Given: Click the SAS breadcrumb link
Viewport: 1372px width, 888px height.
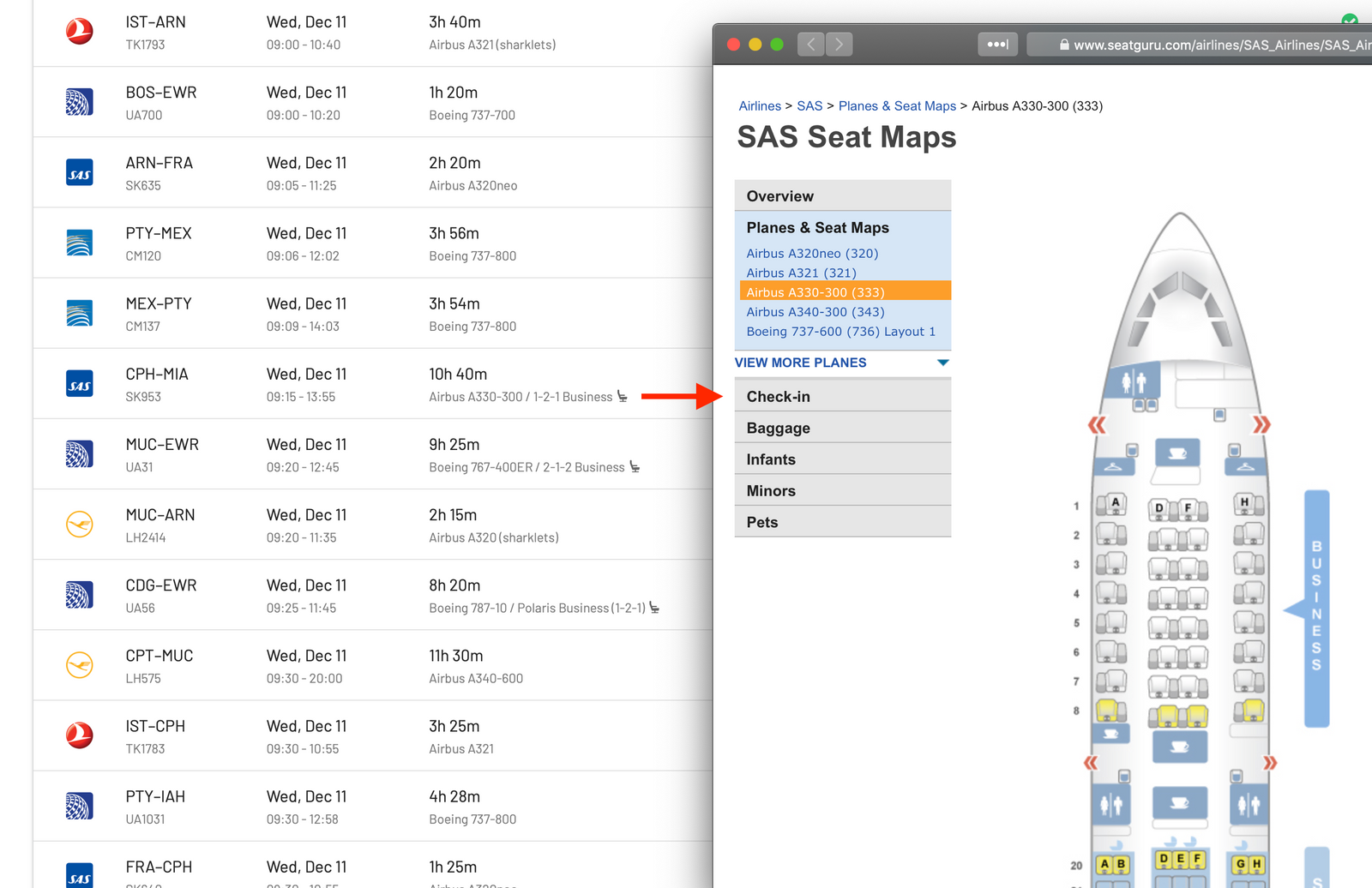Looking at the screenshot, I should (x=809, y=106).
